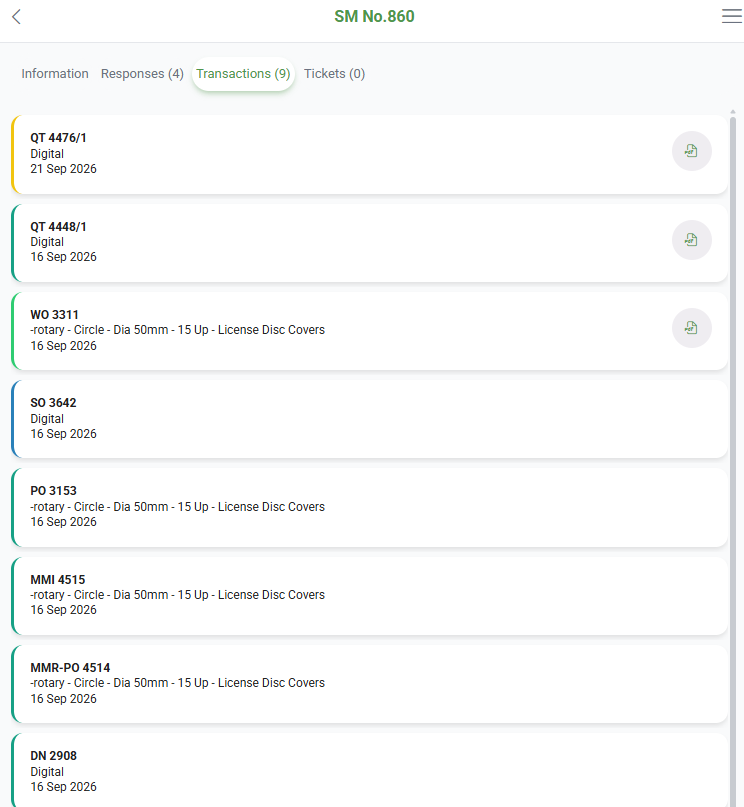Click the scrollbar up arrow
Image resolution: width=744 pixels, height=807 pixels.
(x=733, y=112)
